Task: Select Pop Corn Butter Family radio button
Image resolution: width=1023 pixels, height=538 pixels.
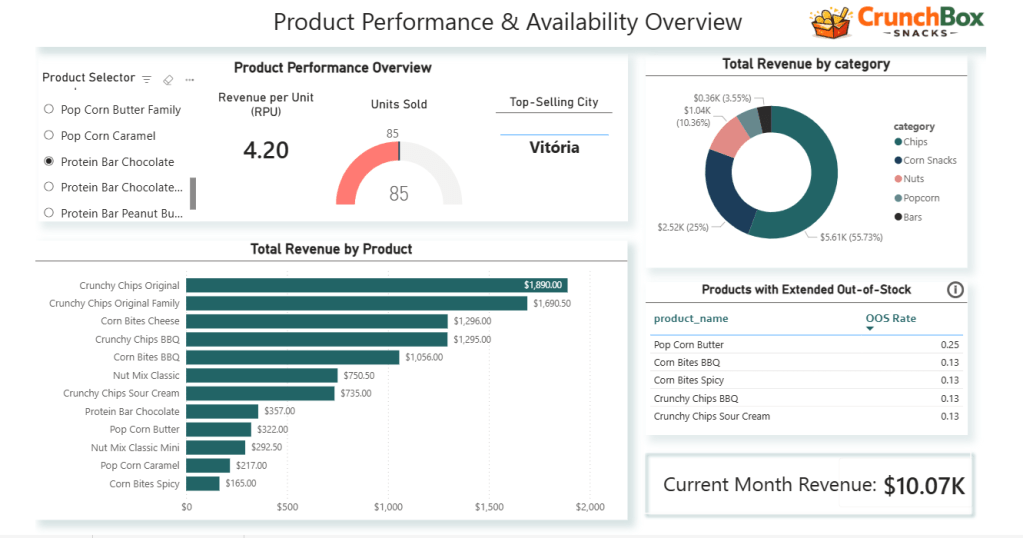Action: coord(49,109)
